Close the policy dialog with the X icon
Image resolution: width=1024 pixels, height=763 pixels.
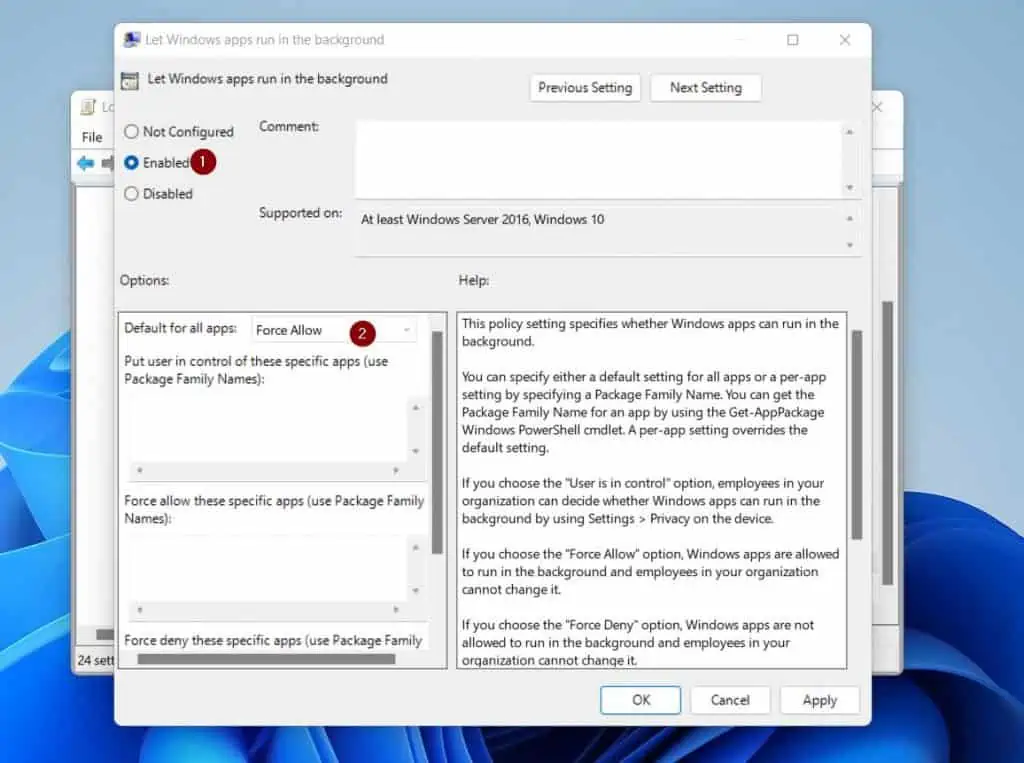click(845, 40)
